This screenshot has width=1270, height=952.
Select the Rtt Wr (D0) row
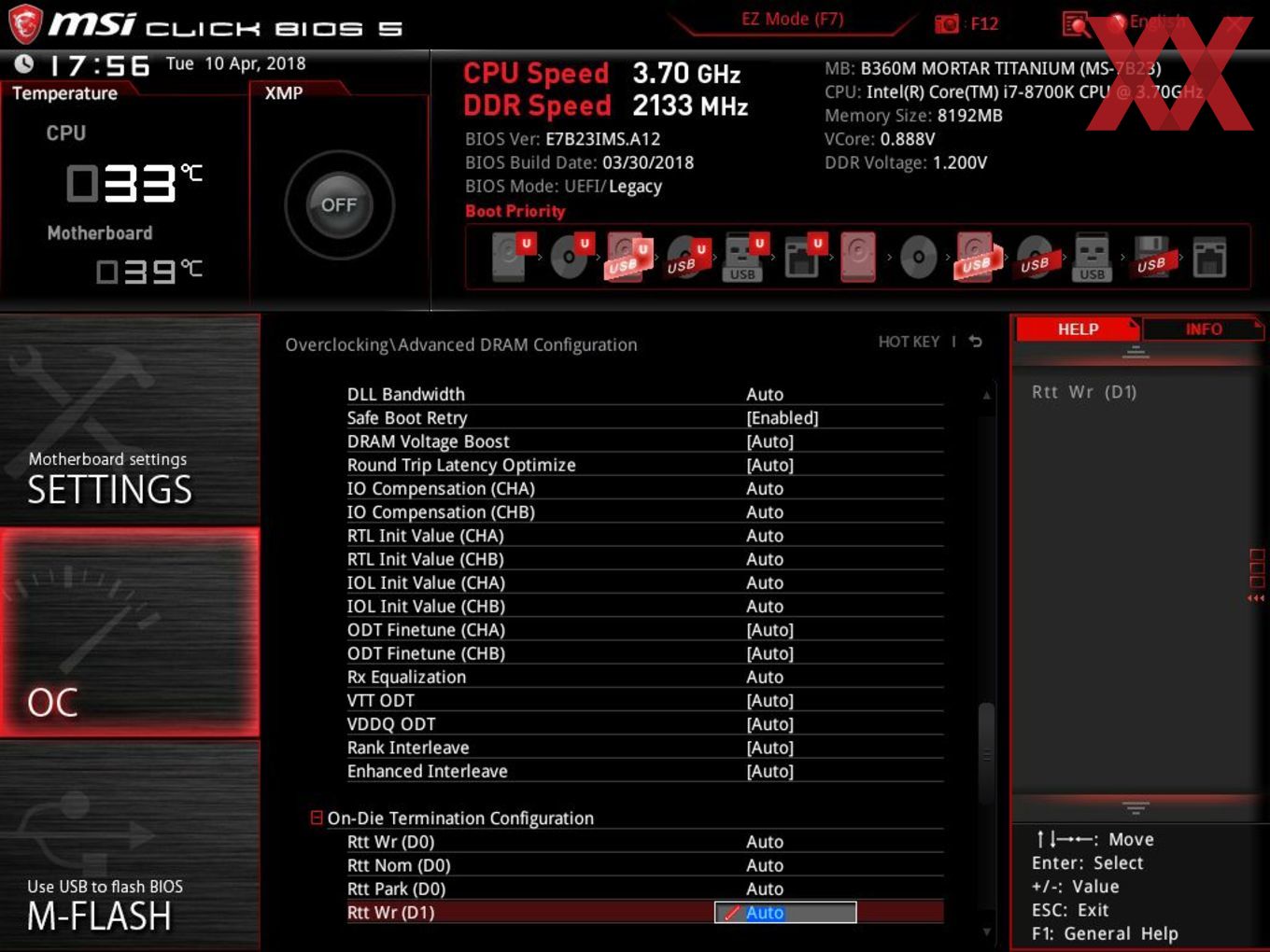(x=644, y=841)
